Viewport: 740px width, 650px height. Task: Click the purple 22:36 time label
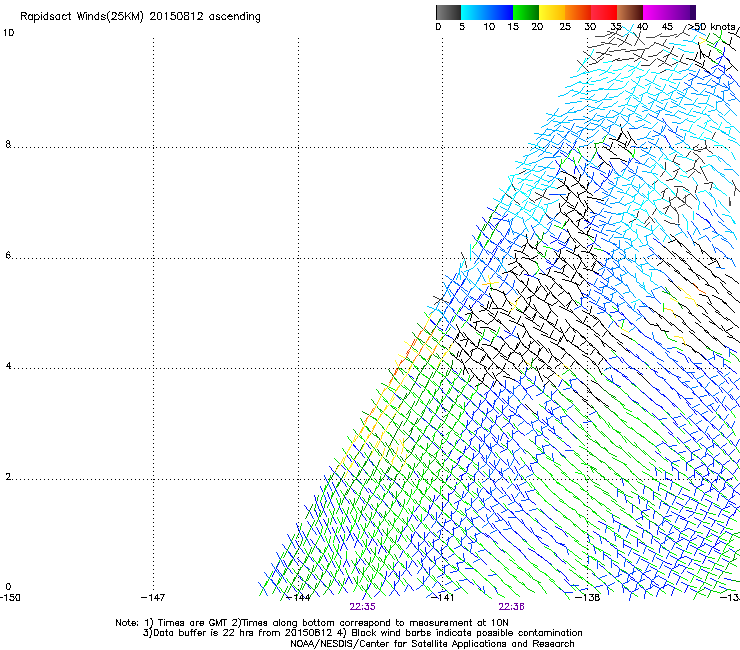pyautogui.click(x=512, y=607)
